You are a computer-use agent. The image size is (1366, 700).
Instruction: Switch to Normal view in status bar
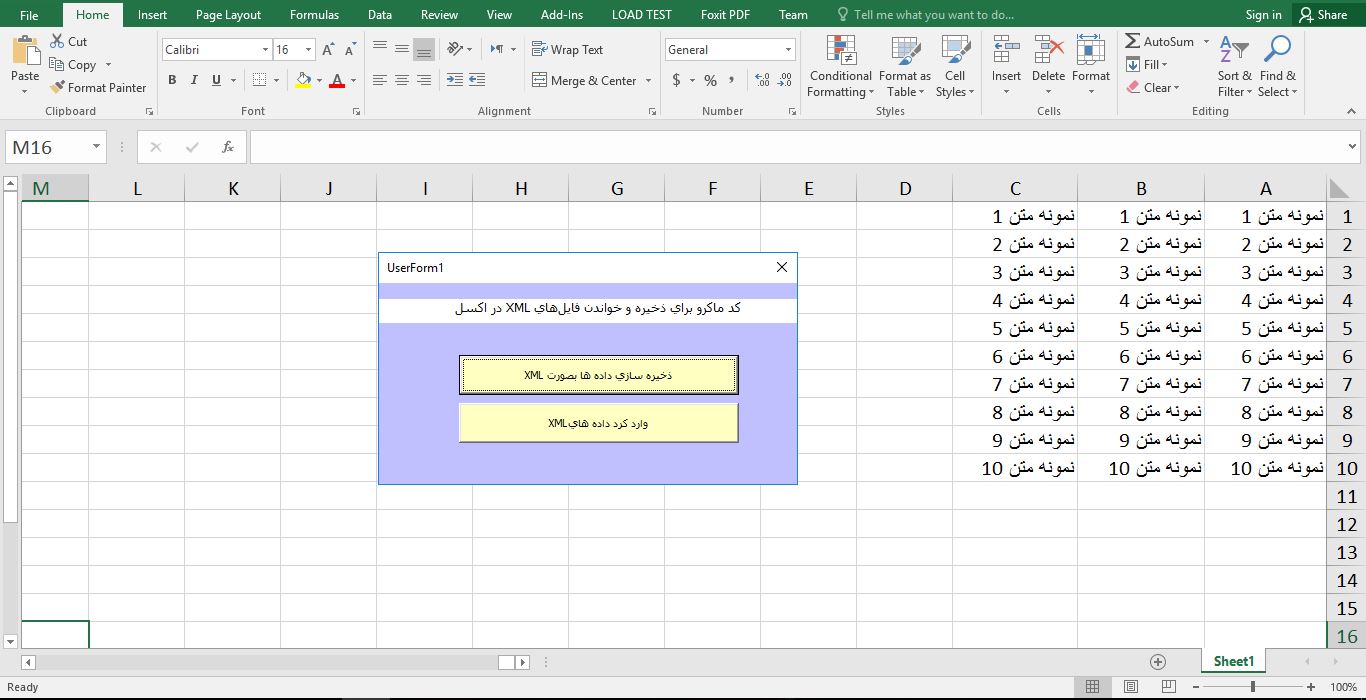[1092, 687]
